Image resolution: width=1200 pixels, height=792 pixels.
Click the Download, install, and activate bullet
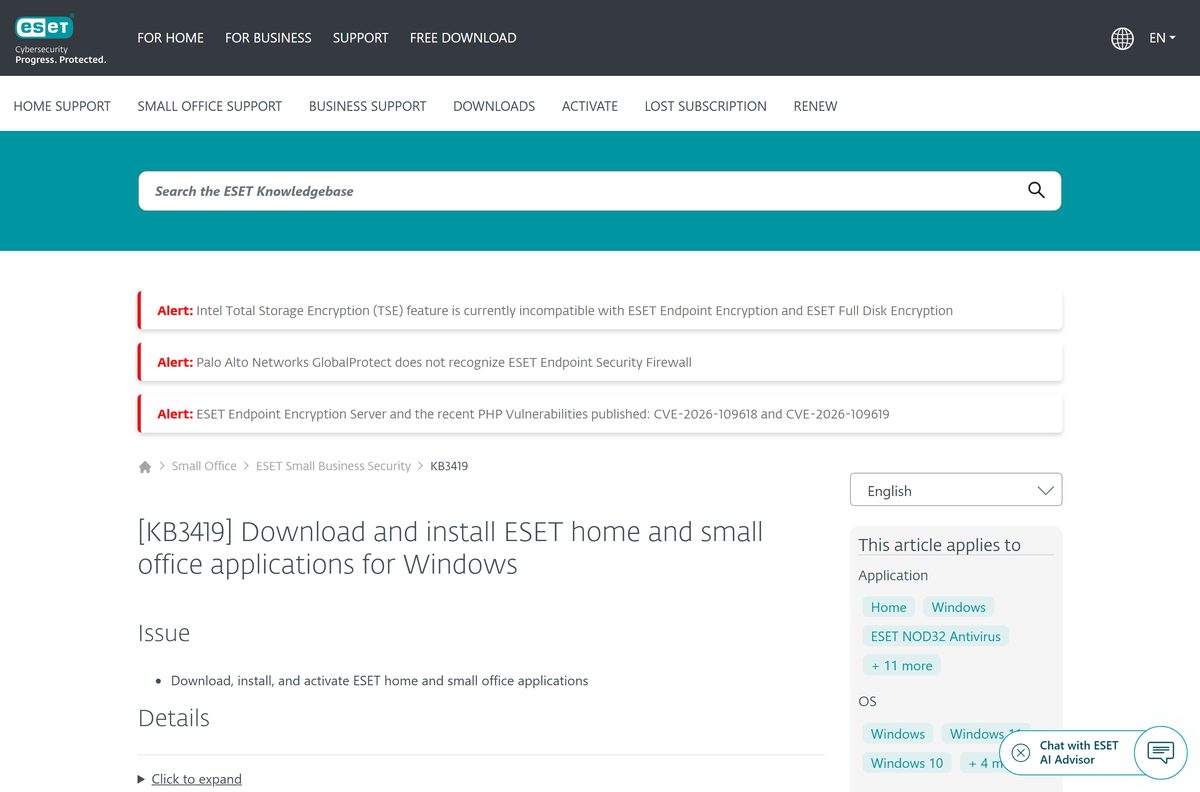coord(379,681)
